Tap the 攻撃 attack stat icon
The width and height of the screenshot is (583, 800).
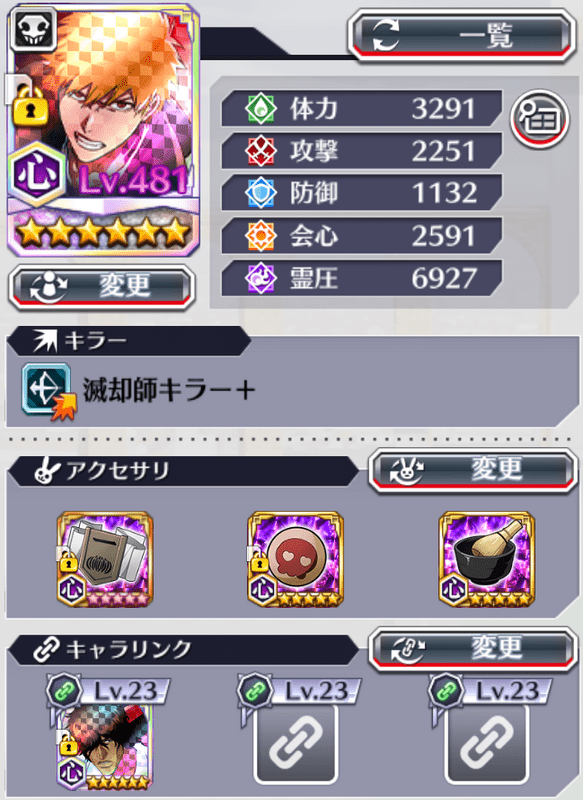[261, 151]
